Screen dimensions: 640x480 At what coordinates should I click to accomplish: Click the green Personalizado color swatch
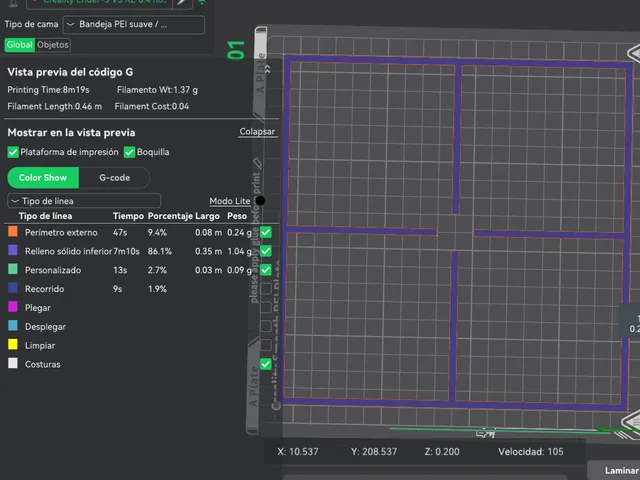point(13,269)
